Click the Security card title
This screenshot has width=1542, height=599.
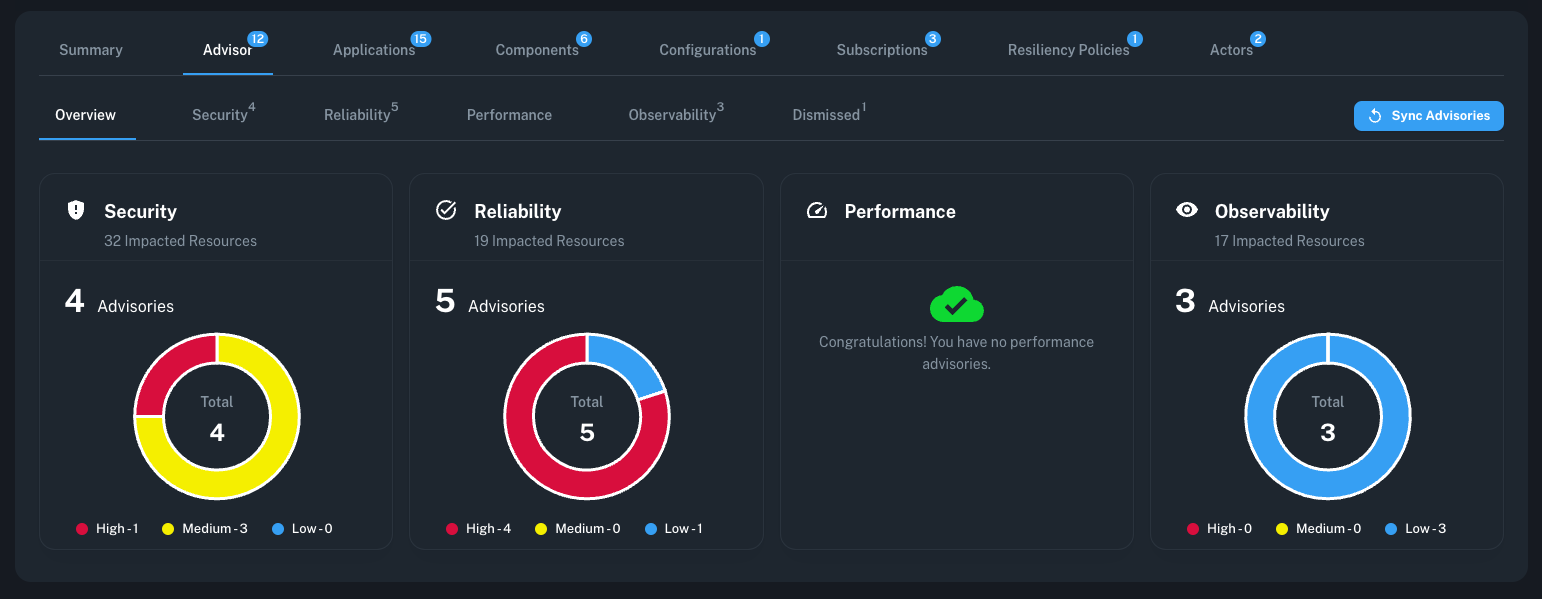[x=140, y=211]
